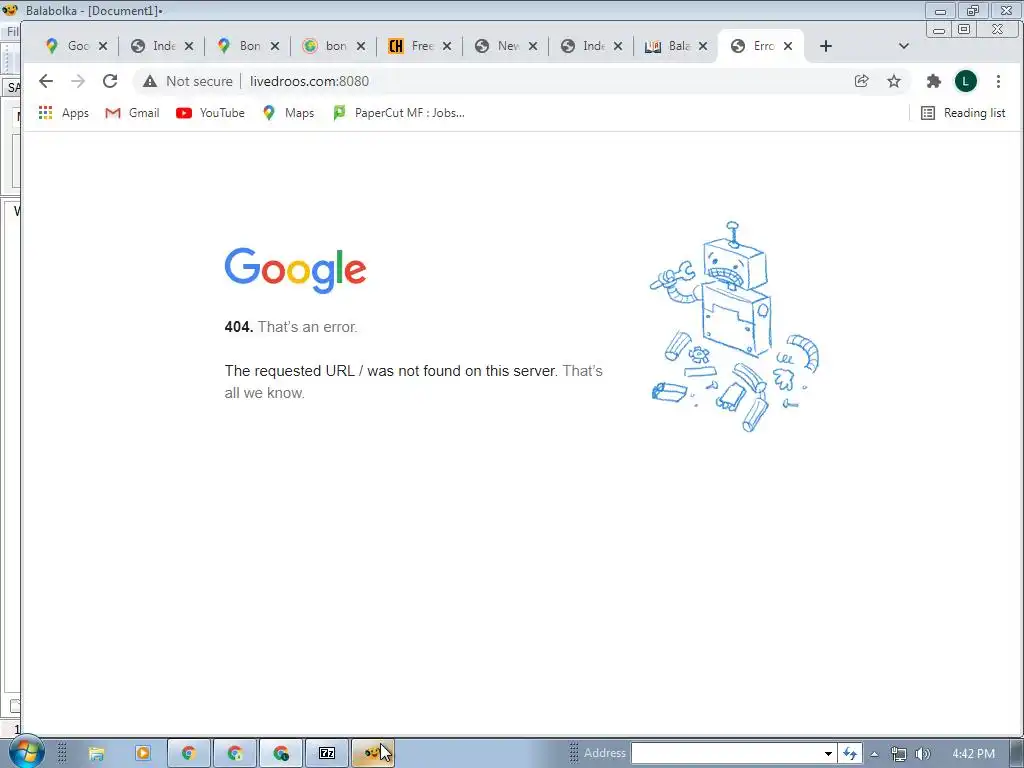
Task: Click the first Chrome taskbar icon
Action: [189, 754]
